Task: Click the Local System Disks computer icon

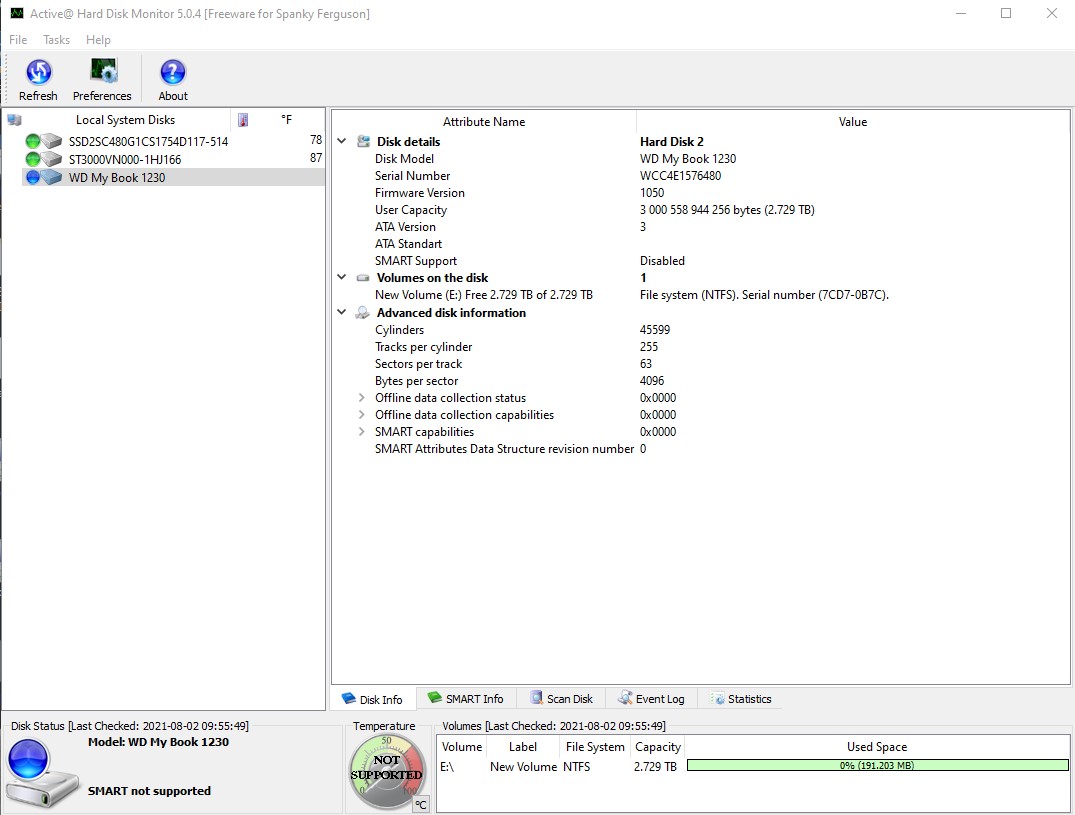Action: tap(14, 120)
